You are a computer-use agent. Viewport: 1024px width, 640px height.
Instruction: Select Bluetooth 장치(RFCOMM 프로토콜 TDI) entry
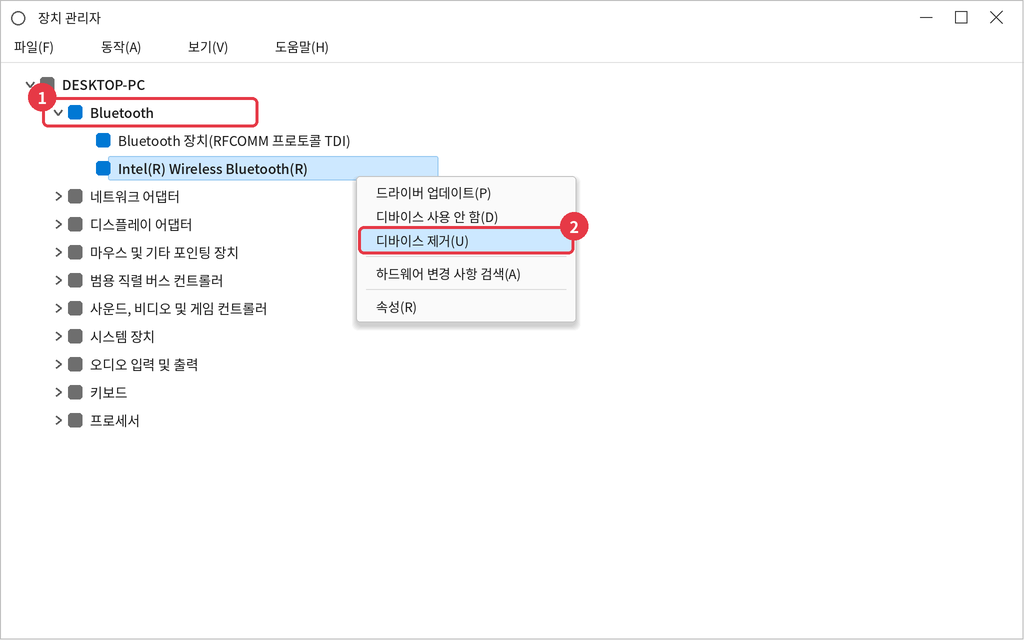(234, 141)
